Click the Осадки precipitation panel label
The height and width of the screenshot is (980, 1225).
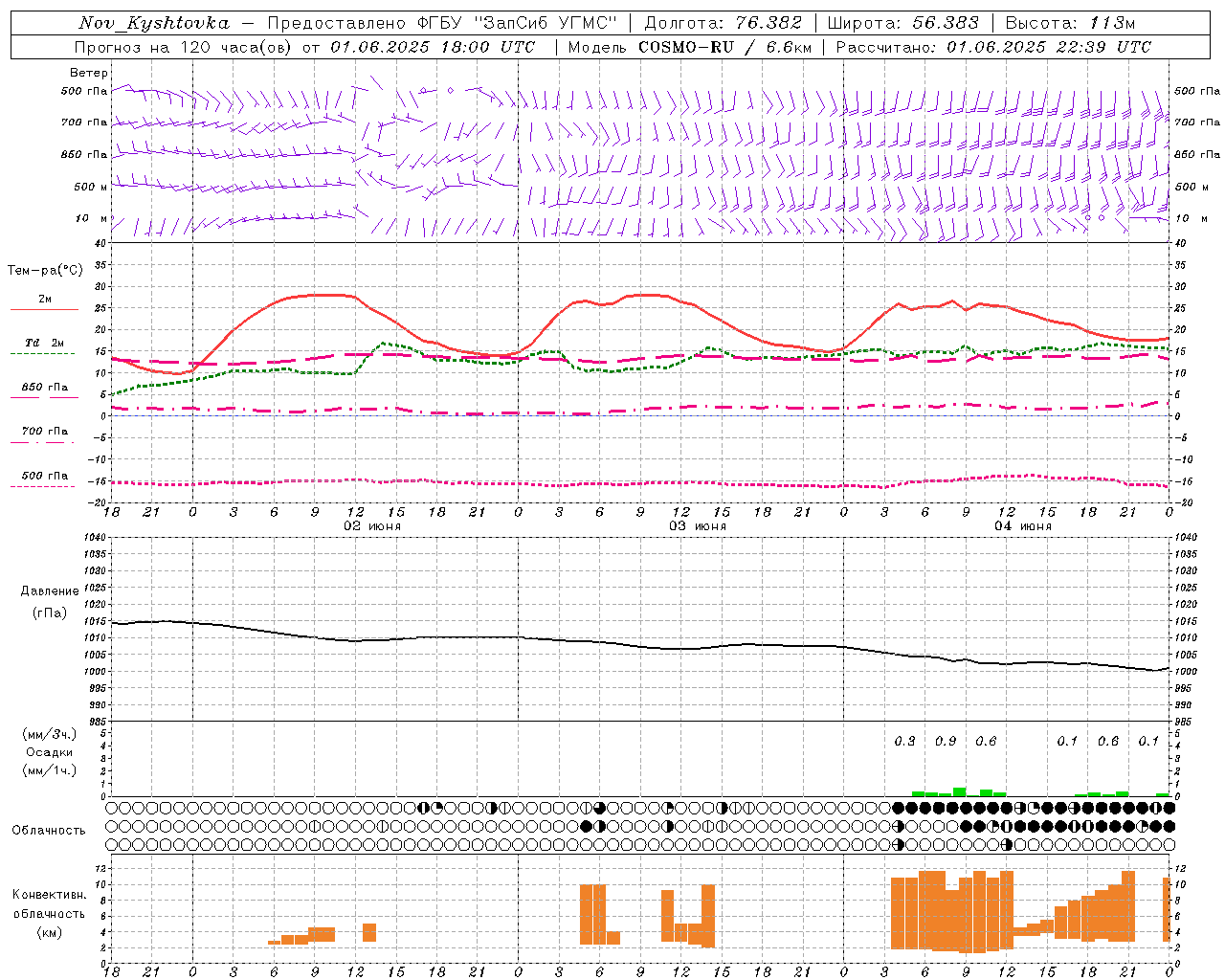coord(50,752)
